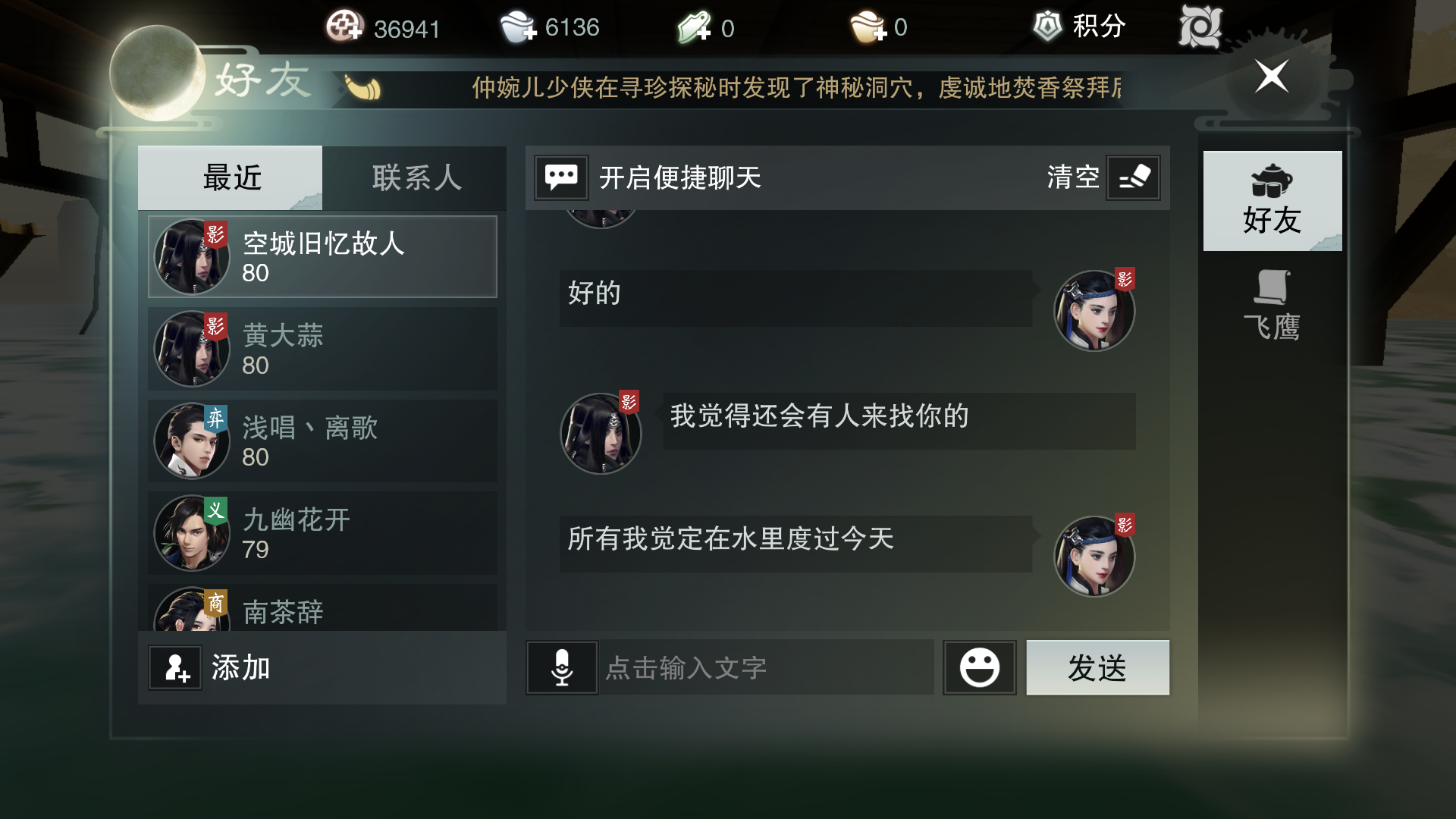Click the horn announcement icon

tap(363, 88)
